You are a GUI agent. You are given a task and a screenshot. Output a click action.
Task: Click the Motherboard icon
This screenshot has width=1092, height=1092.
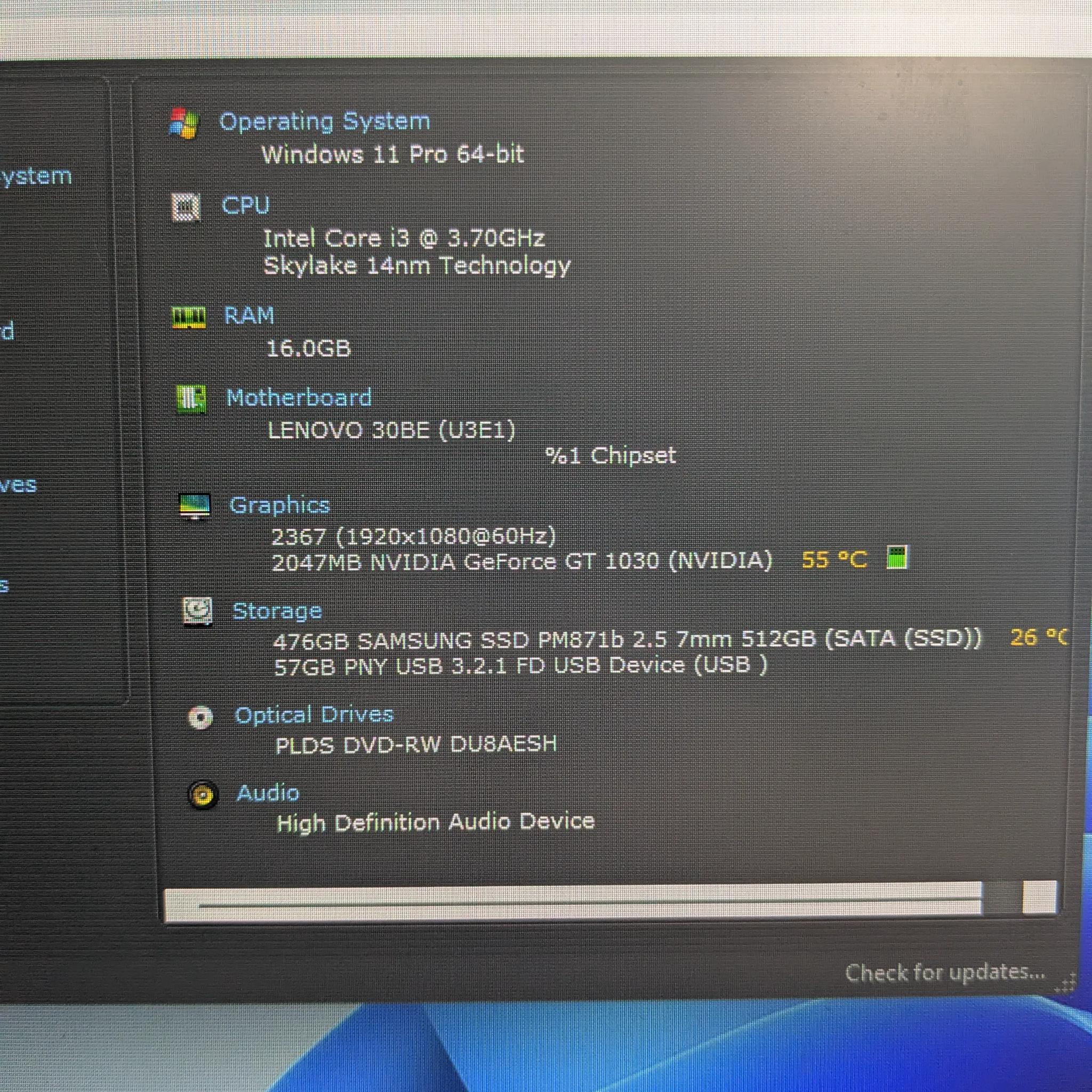point(191,398)
